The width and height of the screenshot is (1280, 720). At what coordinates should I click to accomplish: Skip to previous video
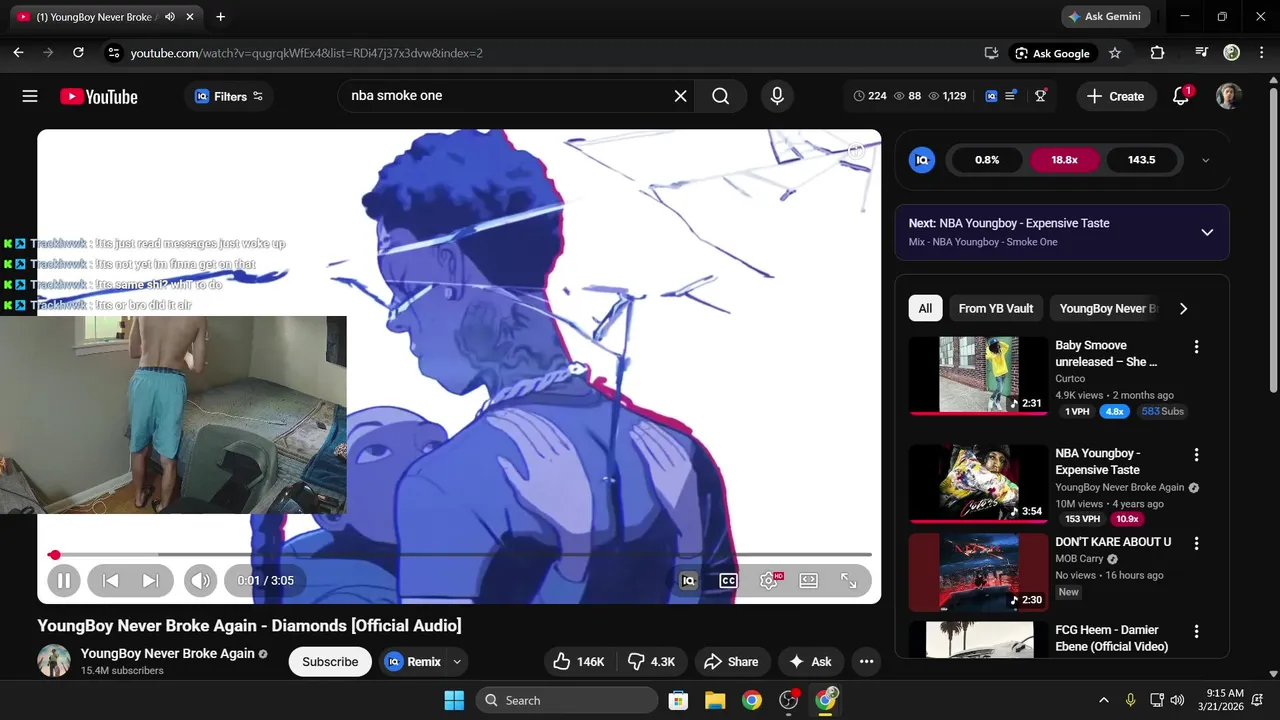click(x=111, y=580)
